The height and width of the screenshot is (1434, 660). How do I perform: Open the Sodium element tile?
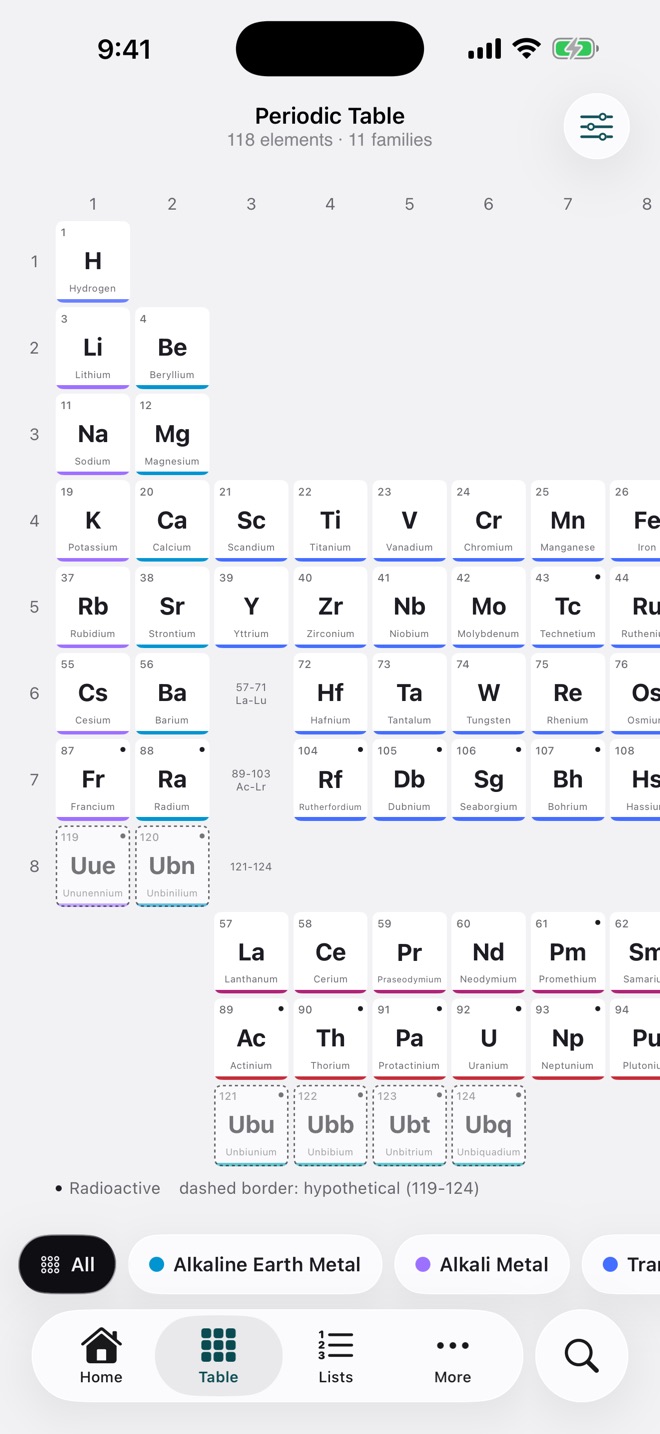(93, 434)
